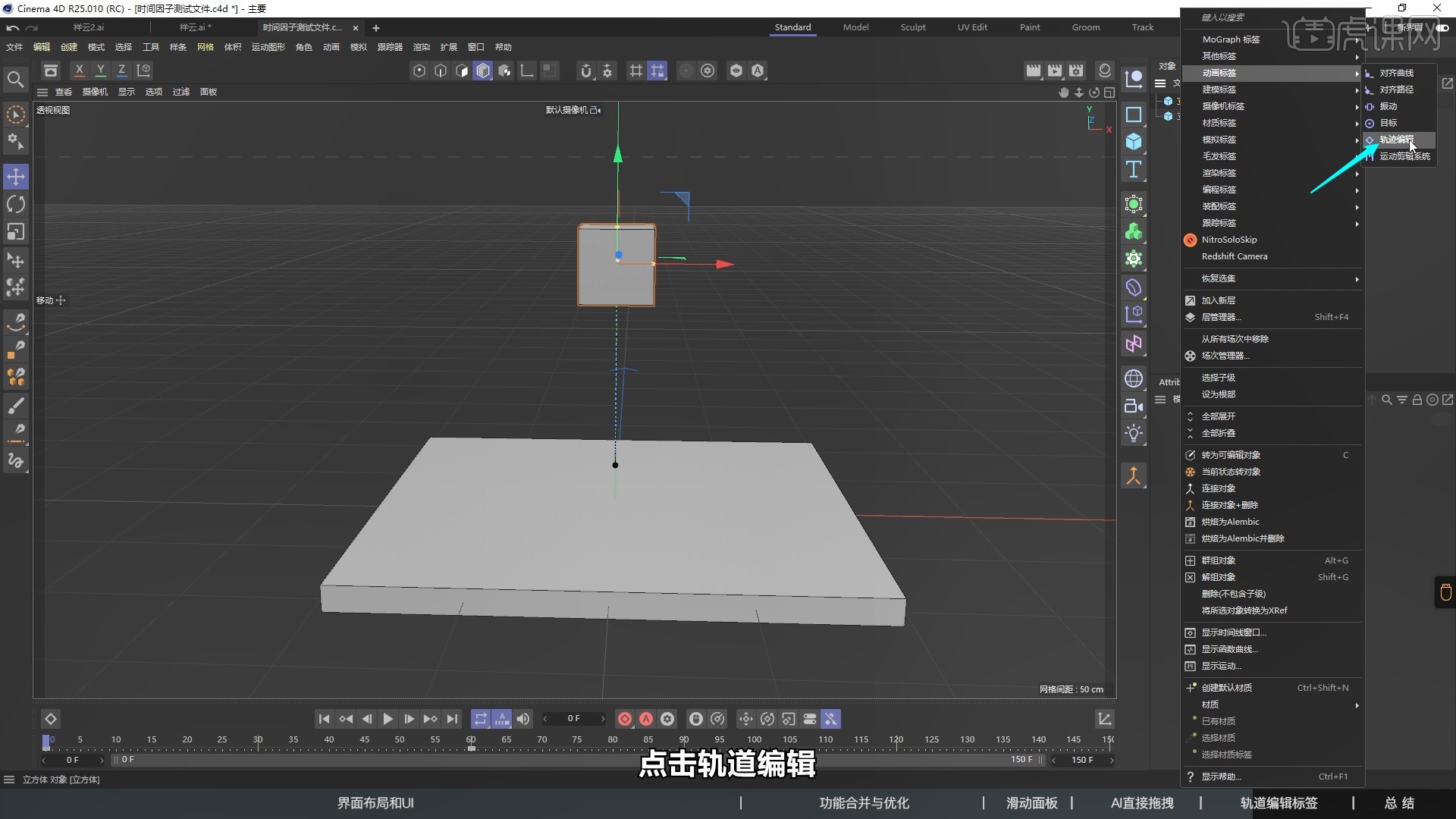
Task: Click 群组对象 in the context menu
Action: tap(1218, 560)
